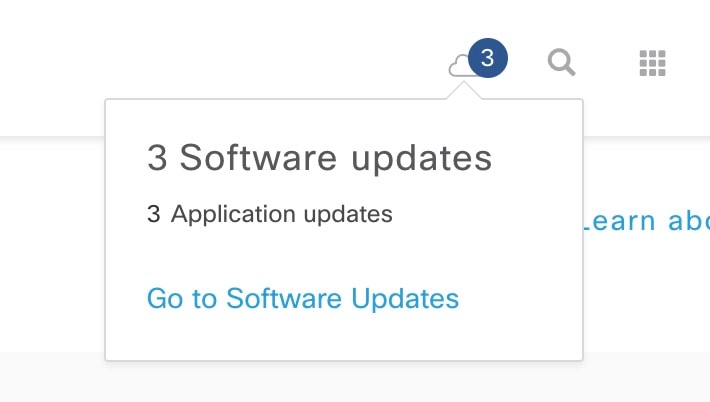Click the count 3 before Application updates
This screenshot has width=710, height=402.
(x=154, y=214)
